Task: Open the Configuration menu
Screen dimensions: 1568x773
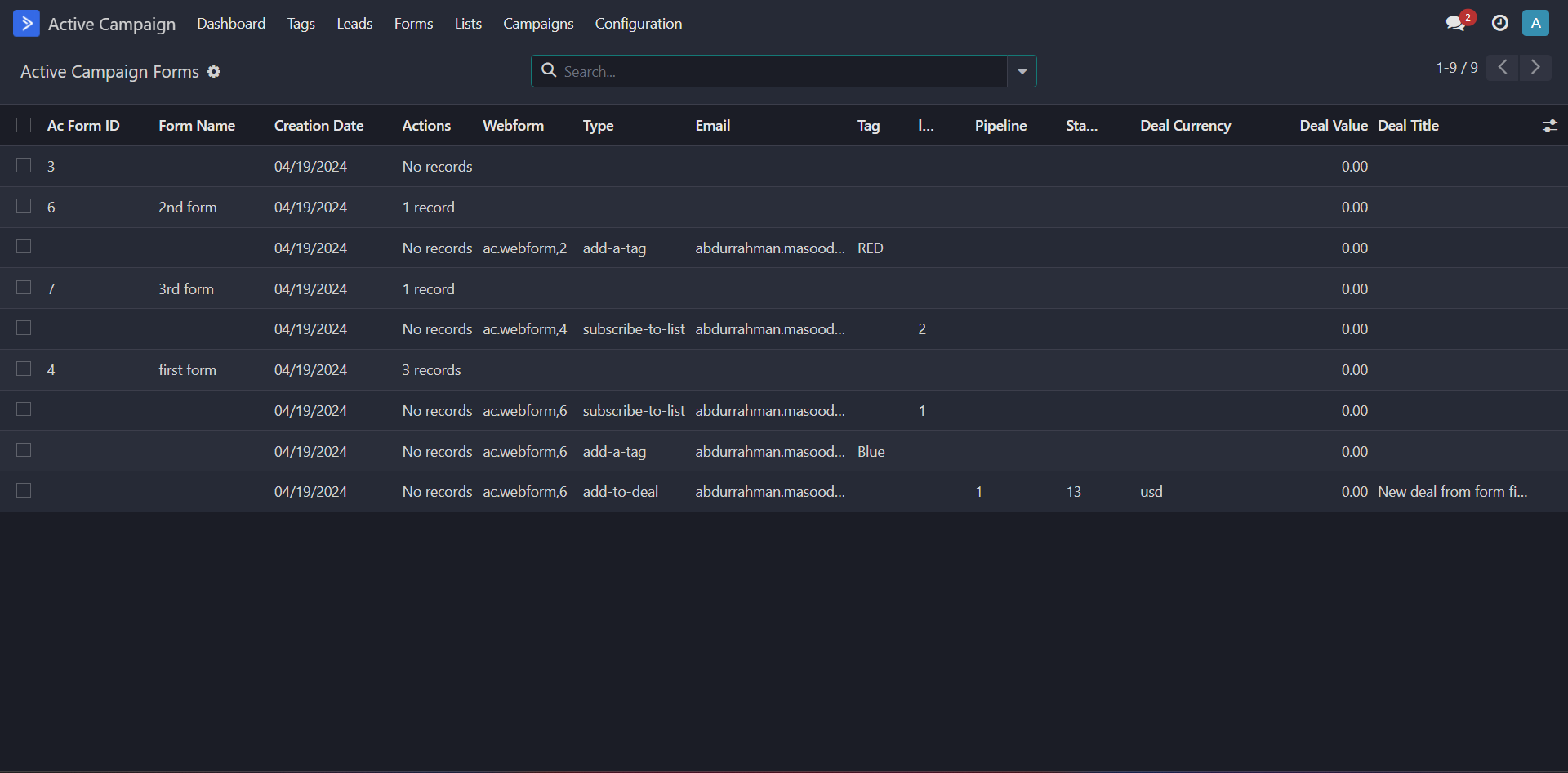Action: [x=639, y=24]
